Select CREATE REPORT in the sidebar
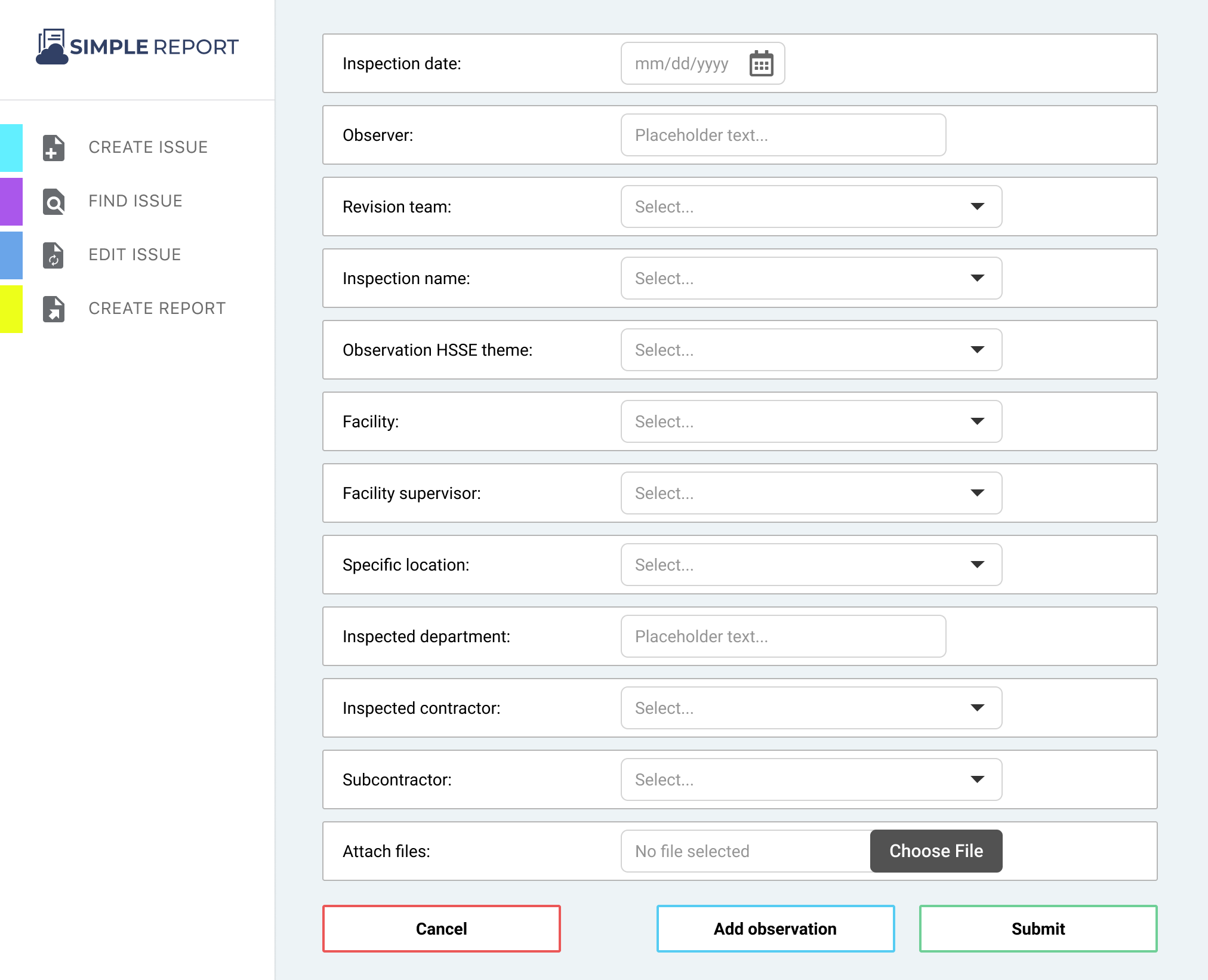Viewport: 1208px width, 980px height. point(157,309)
